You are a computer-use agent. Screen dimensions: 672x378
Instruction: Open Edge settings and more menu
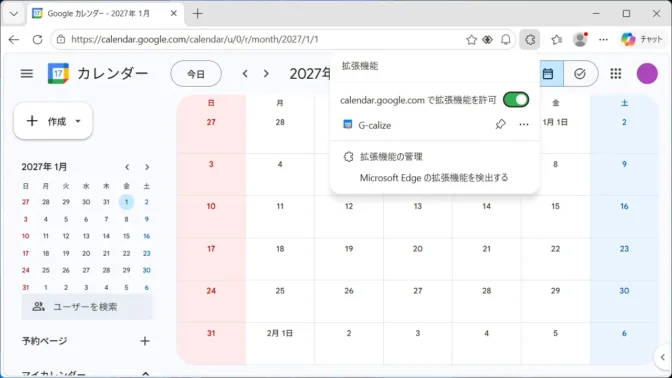click(603, 39)
